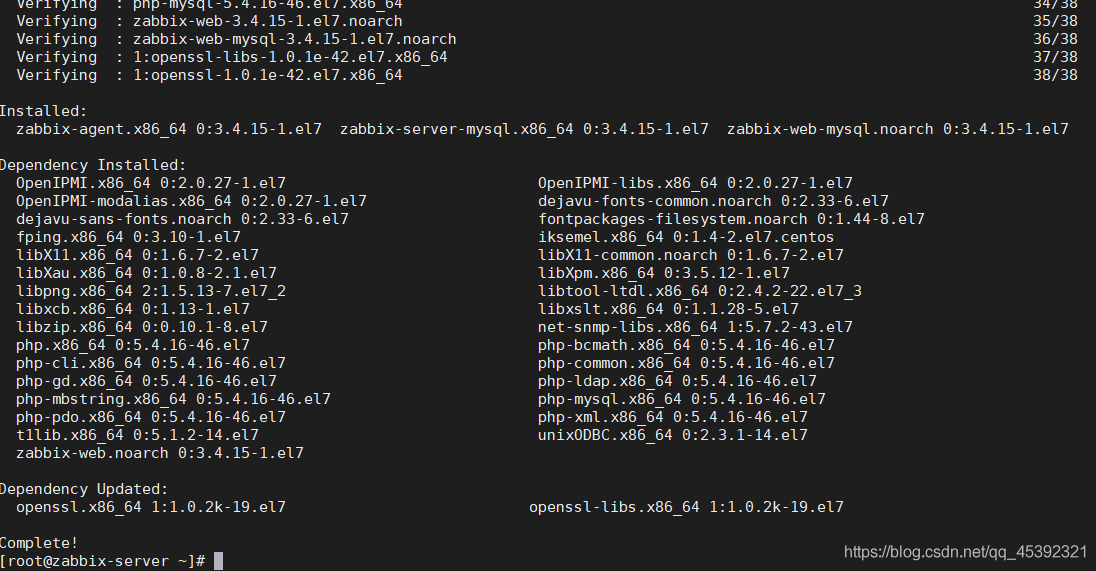Click the zabbix-web.noarch dependency line
Screen dimensions: 1096x571
160,453
